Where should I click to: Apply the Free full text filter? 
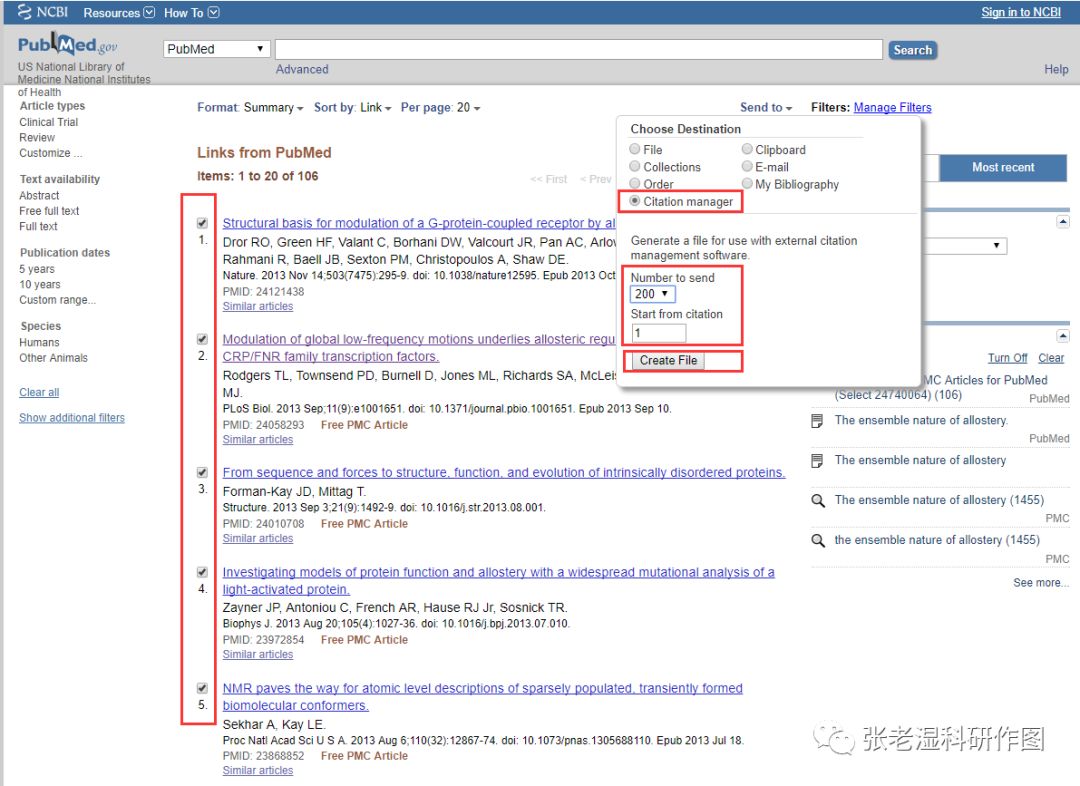[x=49, y=211]
